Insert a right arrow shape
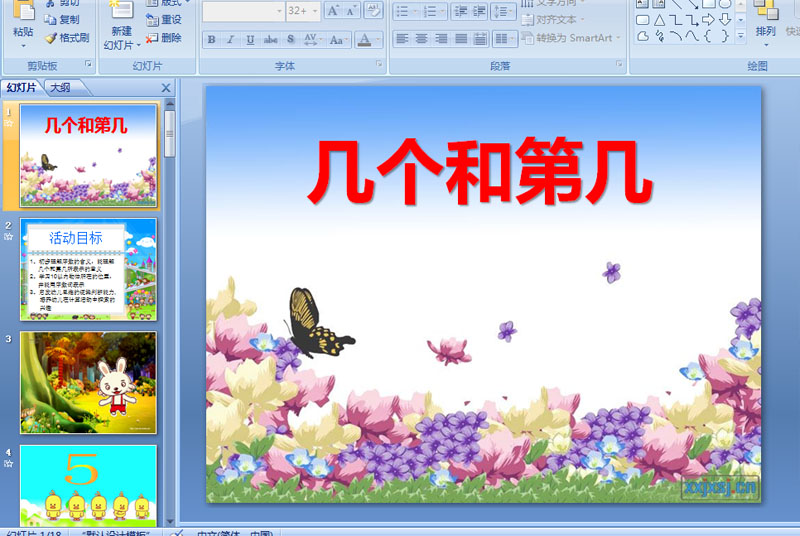 708,20
